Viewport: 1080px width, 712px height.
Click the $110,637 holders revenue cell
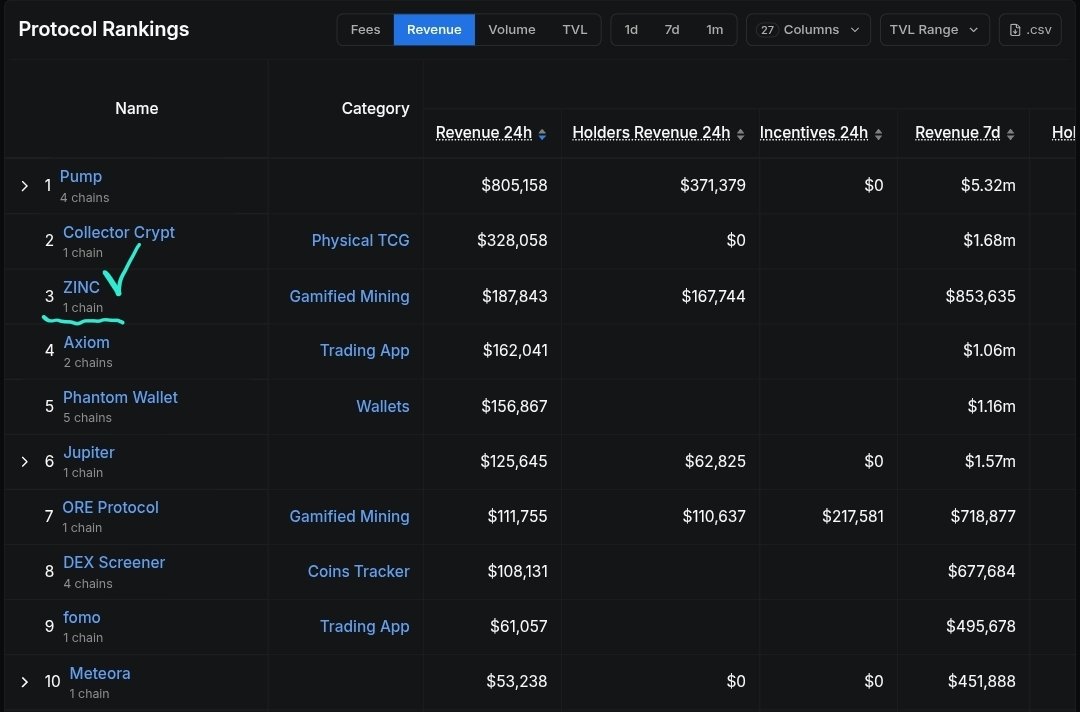click(x=714, y=516)
